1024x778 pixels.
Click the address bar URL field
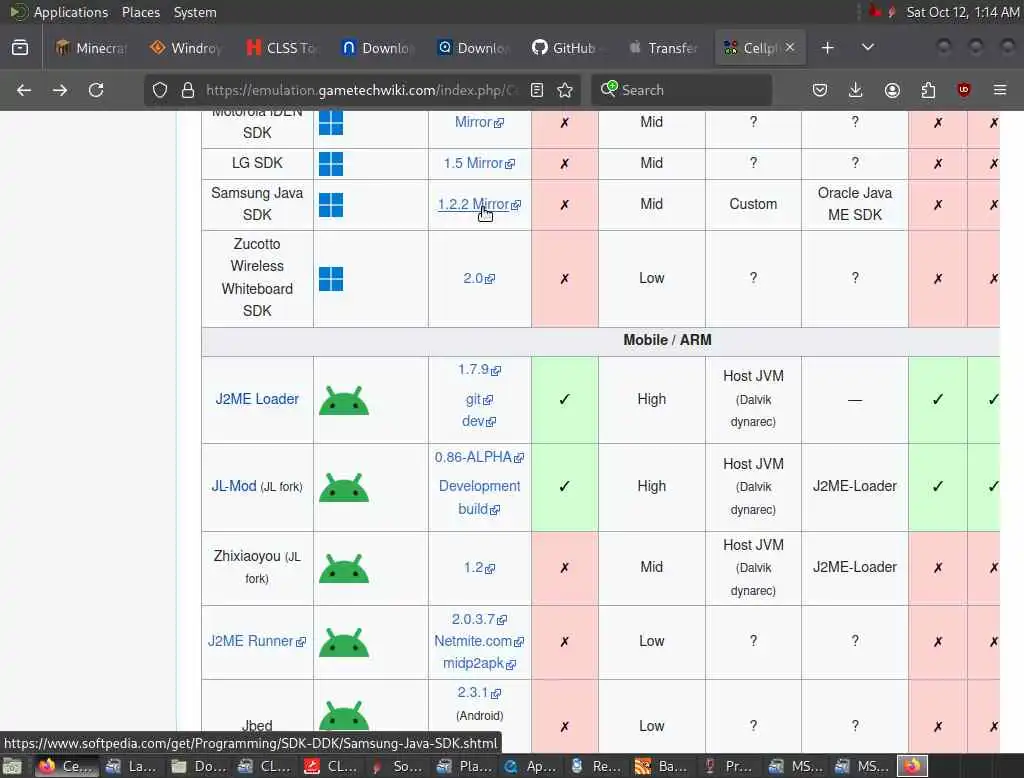click(360, 90)
